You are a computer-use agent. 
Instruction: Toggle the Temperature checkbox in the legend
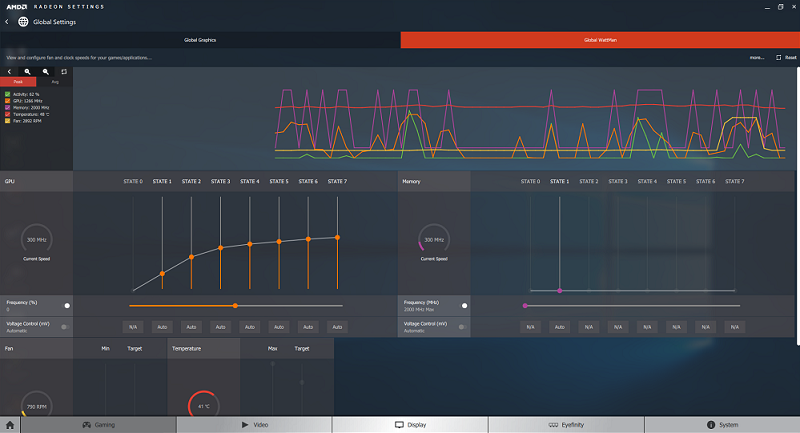[x=8, y=114]
